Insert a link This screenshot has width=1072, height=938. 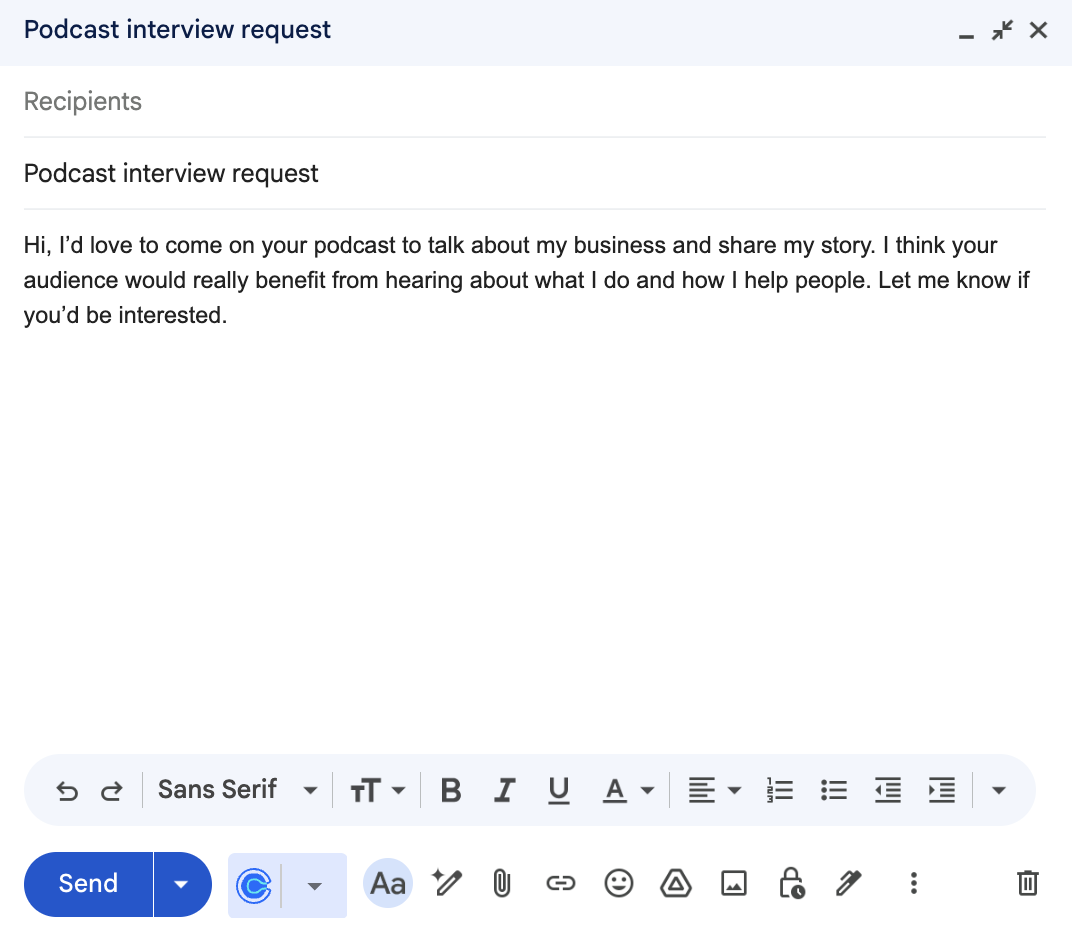click(561, 883)
